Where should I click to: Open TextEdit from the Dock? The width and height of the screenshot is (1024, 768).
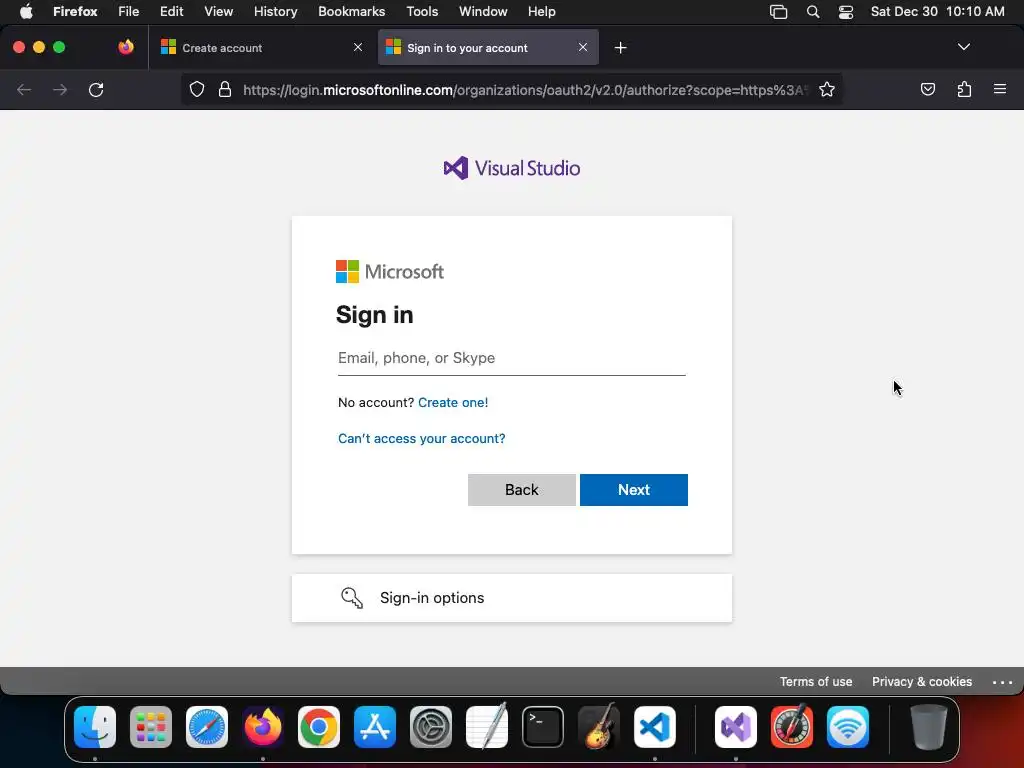tap(487, 726)
